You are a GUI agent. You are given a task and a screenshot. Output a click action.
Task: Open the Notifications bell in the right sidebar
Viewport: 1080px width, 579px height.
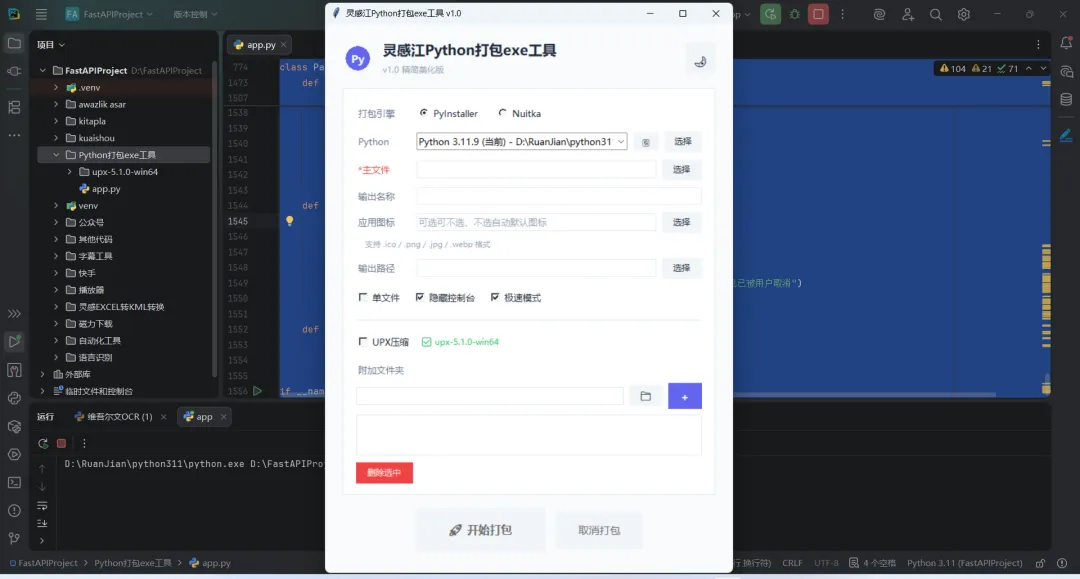[x=1066, y=43]
